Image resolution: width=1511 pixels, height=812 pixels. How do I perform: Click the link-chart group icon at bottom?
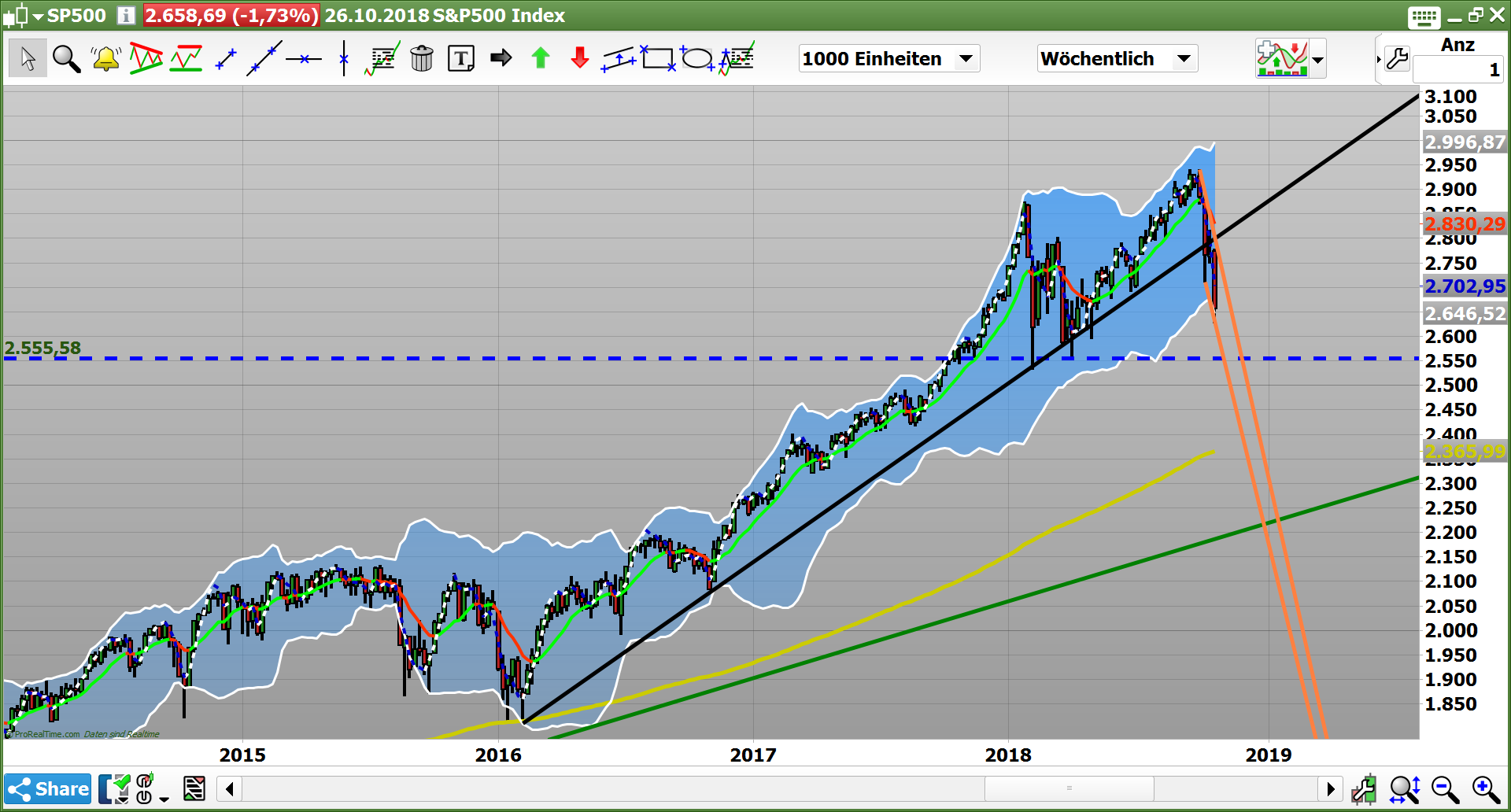[144, 788]
